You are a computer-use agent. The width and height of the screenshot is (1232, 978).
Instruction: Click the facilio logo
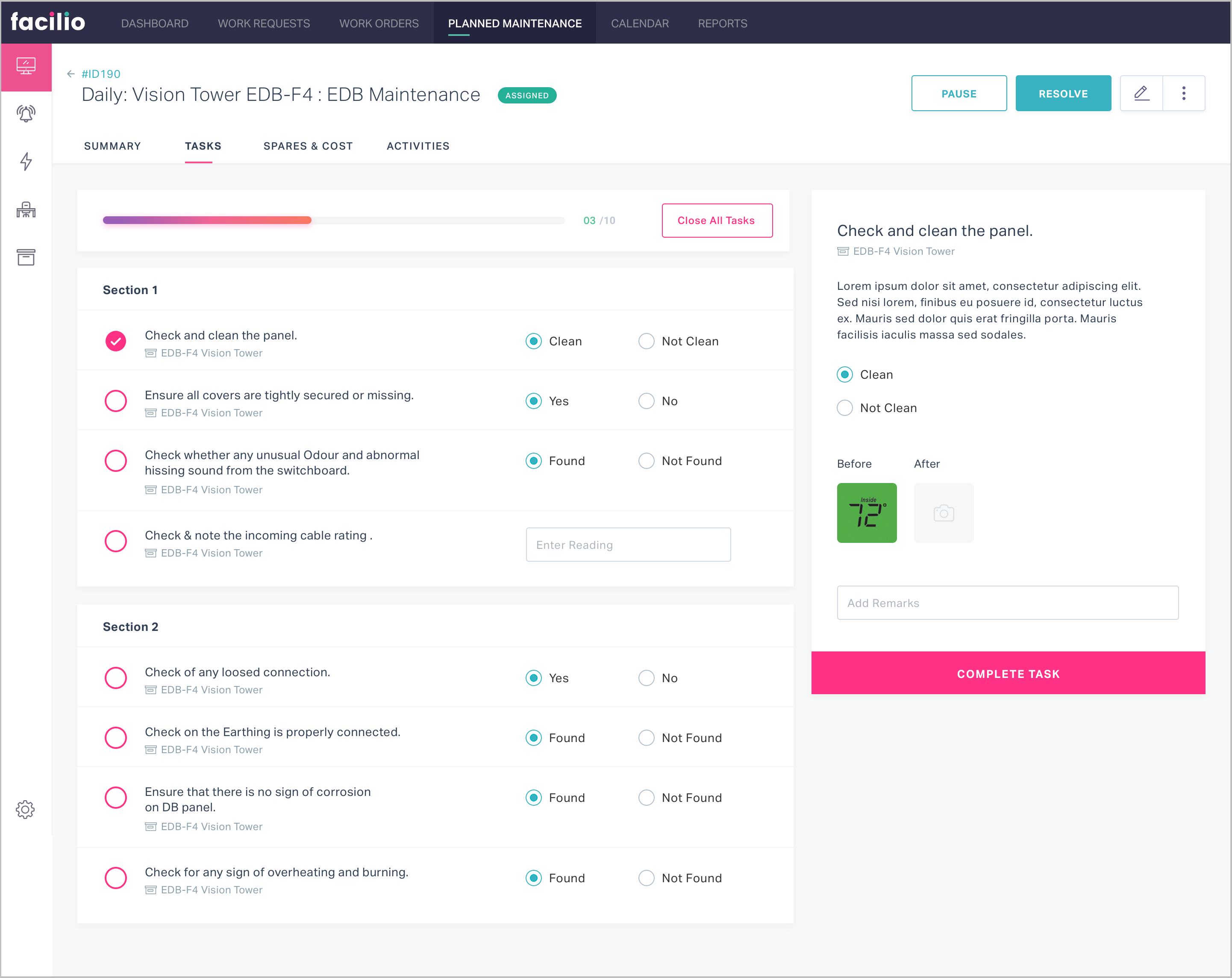coord(47,22)
